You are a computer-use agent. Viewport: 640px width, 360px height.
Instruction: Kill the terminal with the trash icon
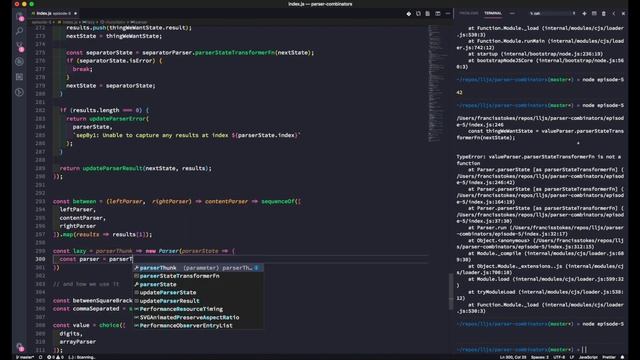604,13
